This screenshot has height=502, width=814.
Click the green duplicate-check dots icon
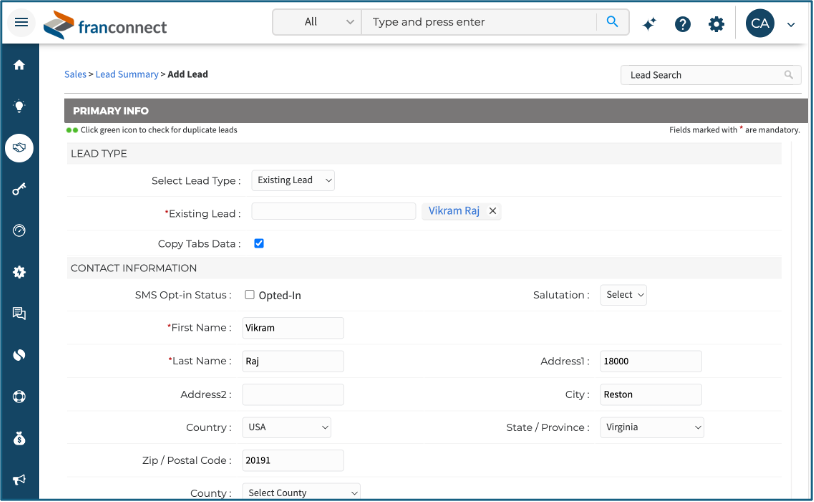72,130
